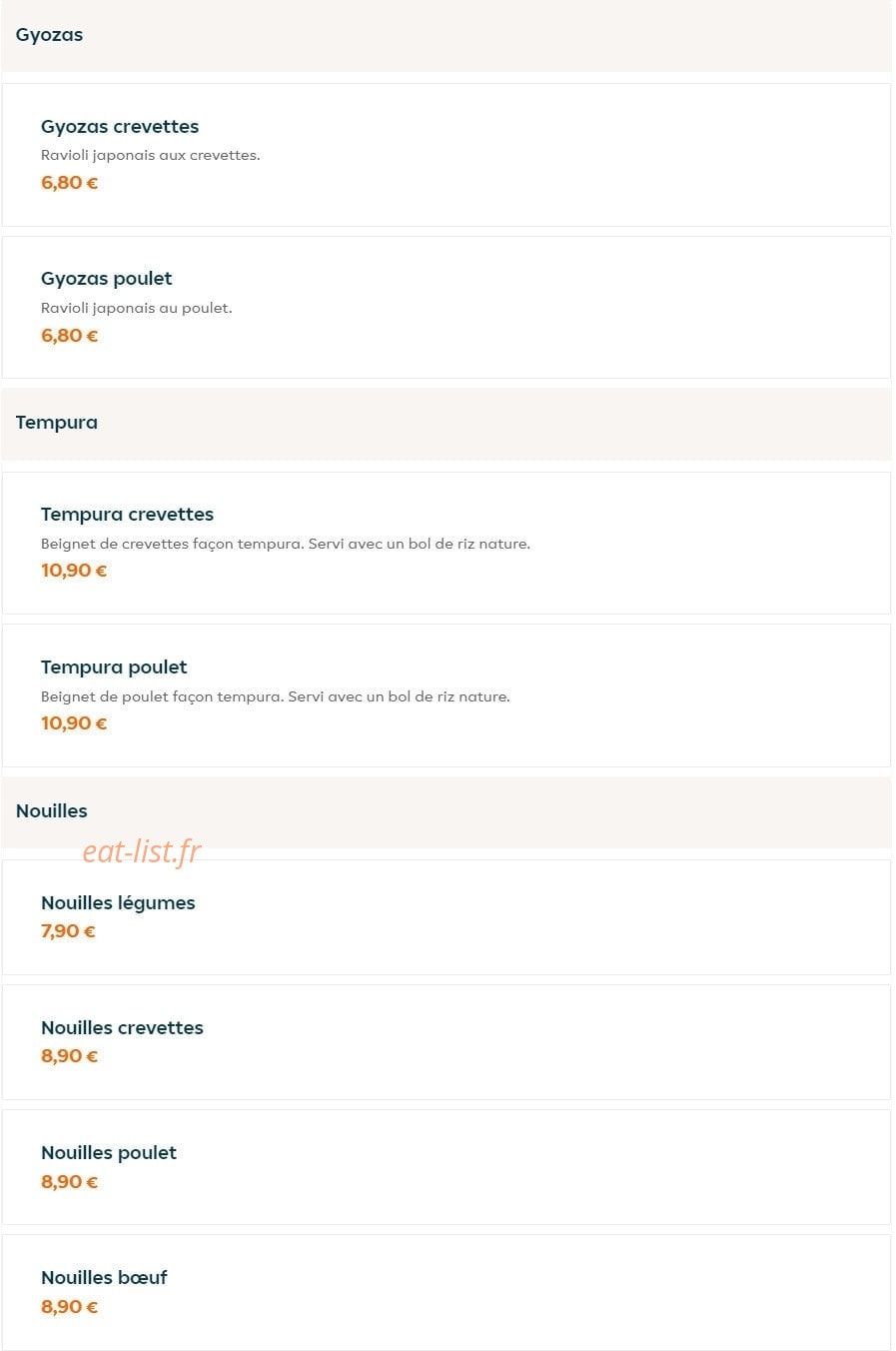896x1351 pixels.
Task: Choose Nouilles crevettes
Action: pyautogui.click(x=446, y=1042)
